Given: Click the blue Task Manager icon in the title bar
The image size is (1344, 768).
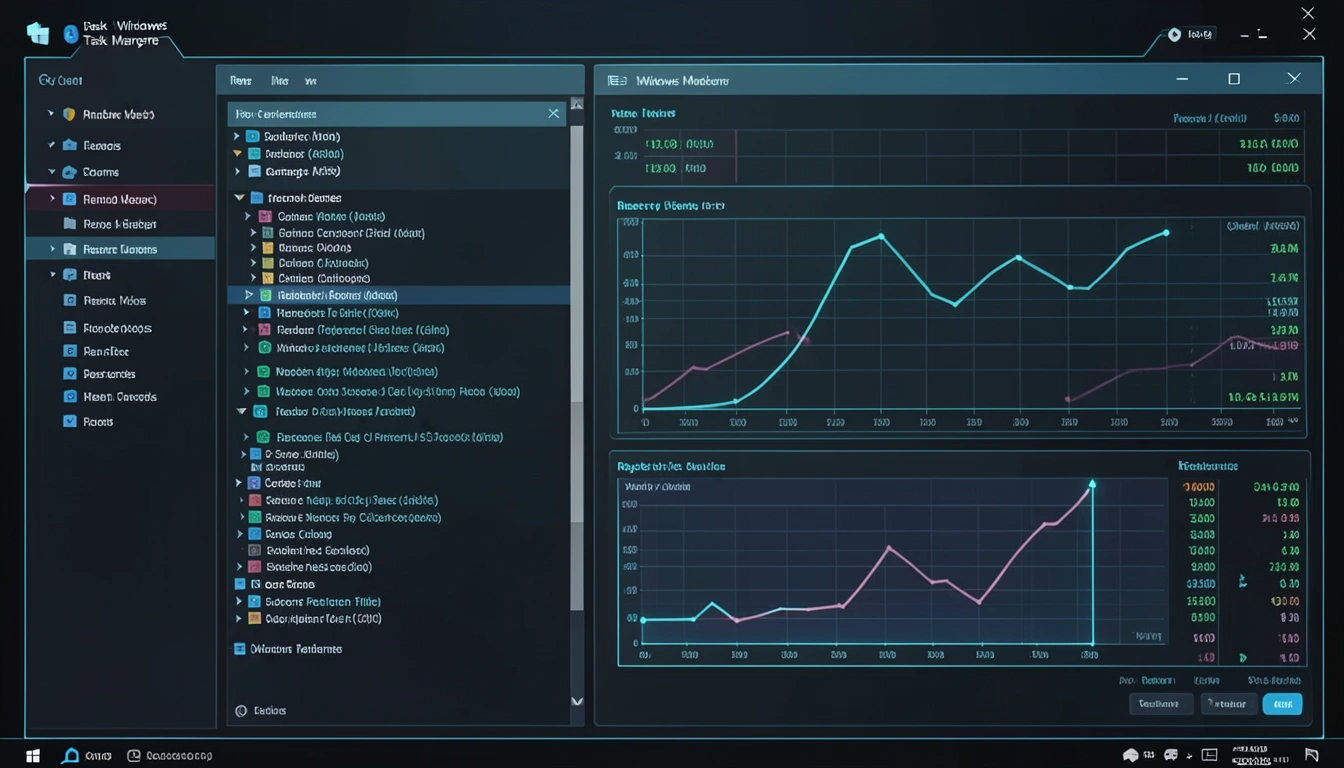Looking at the screenshot, I should click(70, 34).
